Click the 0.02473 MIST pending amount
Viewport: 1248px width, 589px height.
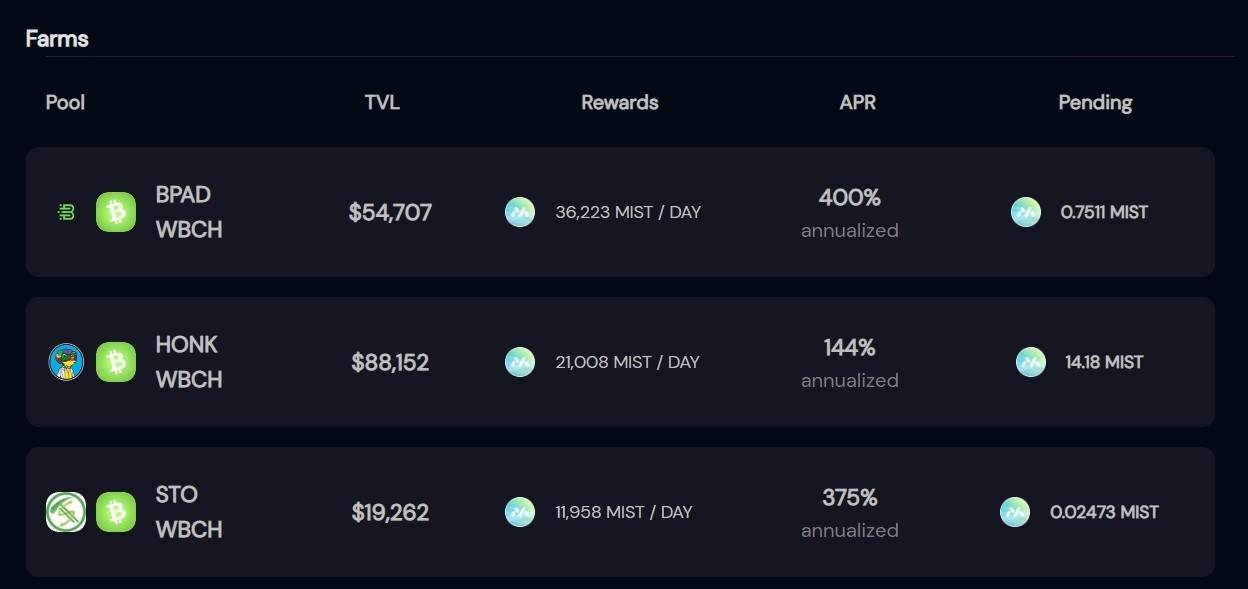pyautogui.click(x=1104, y=512)
